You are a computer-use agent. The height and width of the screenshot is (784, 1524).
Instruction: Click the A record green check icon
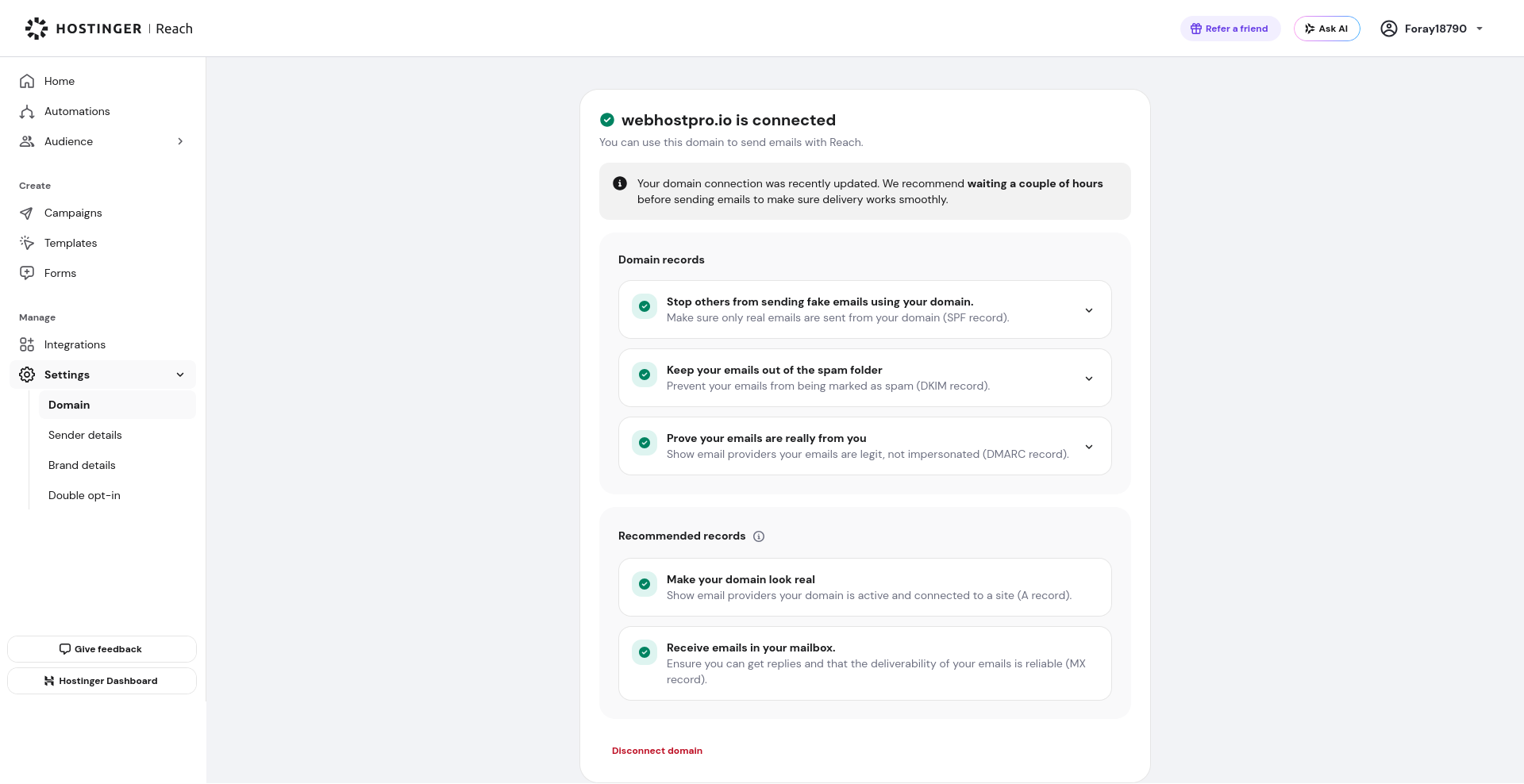pyautogui.click(x=645, y=584)
